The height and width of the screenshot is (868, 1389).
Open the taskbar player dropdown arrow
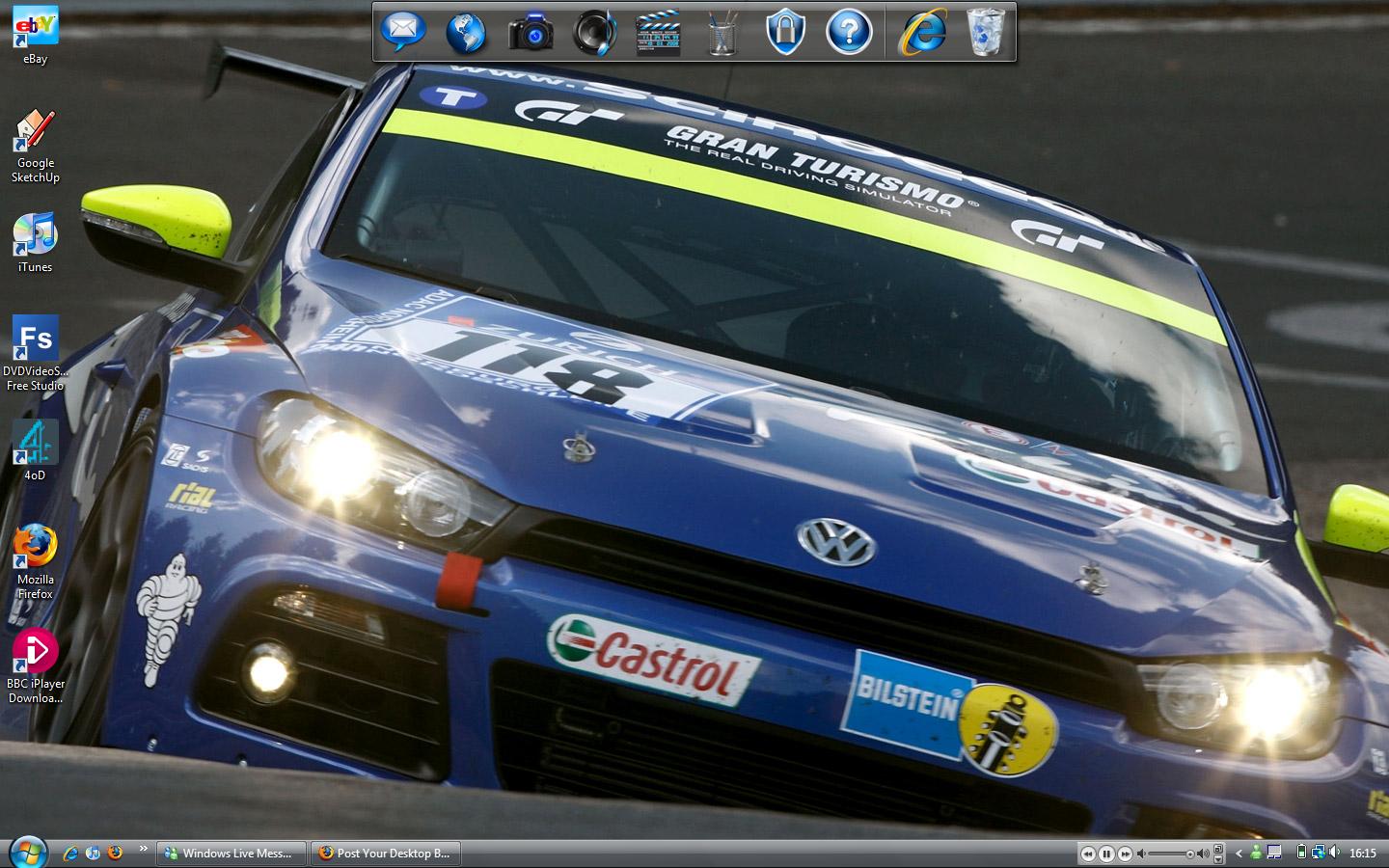coord(1218,859)
